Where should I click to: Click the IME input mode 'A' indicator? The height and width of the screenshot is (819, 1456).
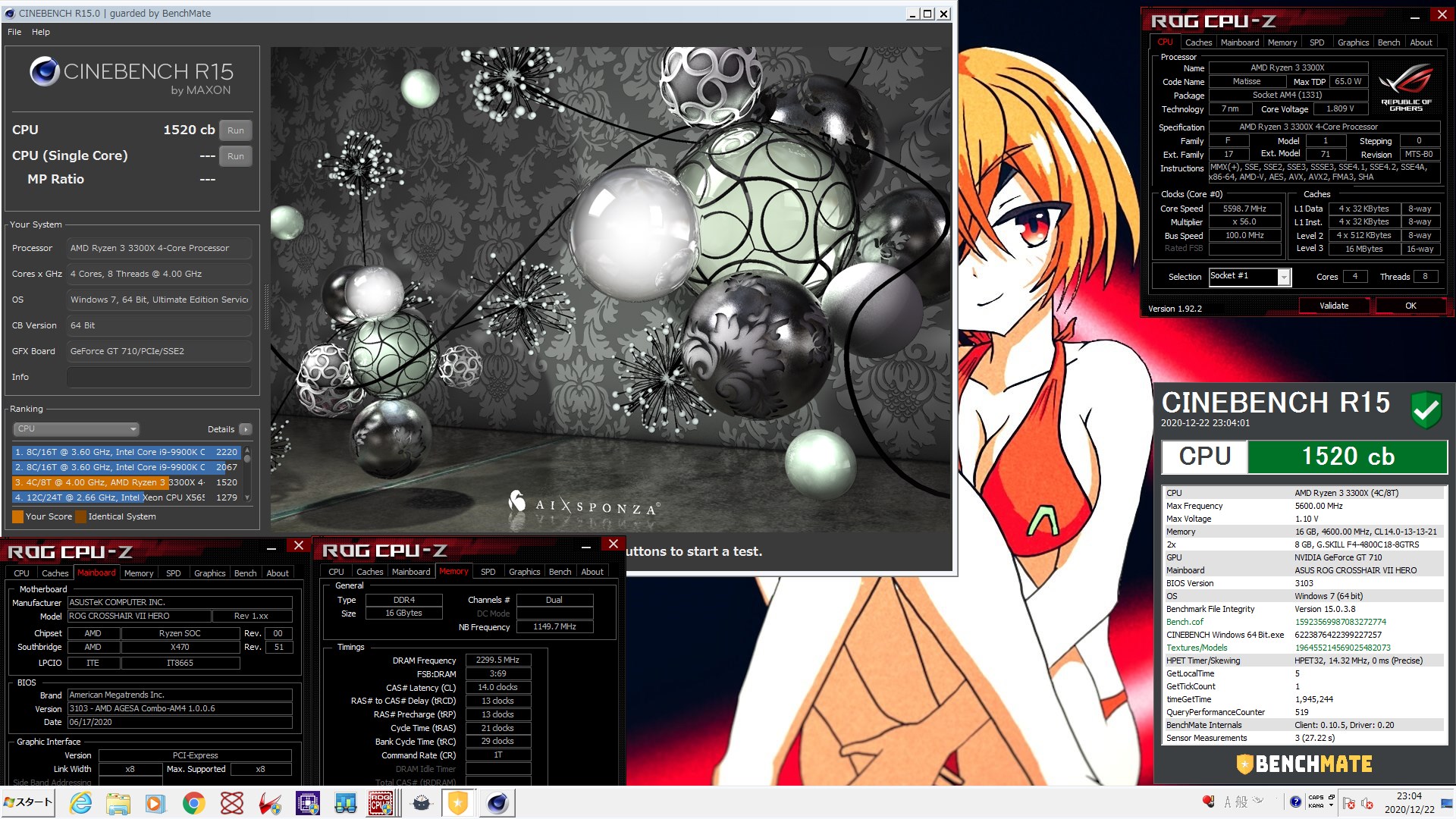(1228, 802)
